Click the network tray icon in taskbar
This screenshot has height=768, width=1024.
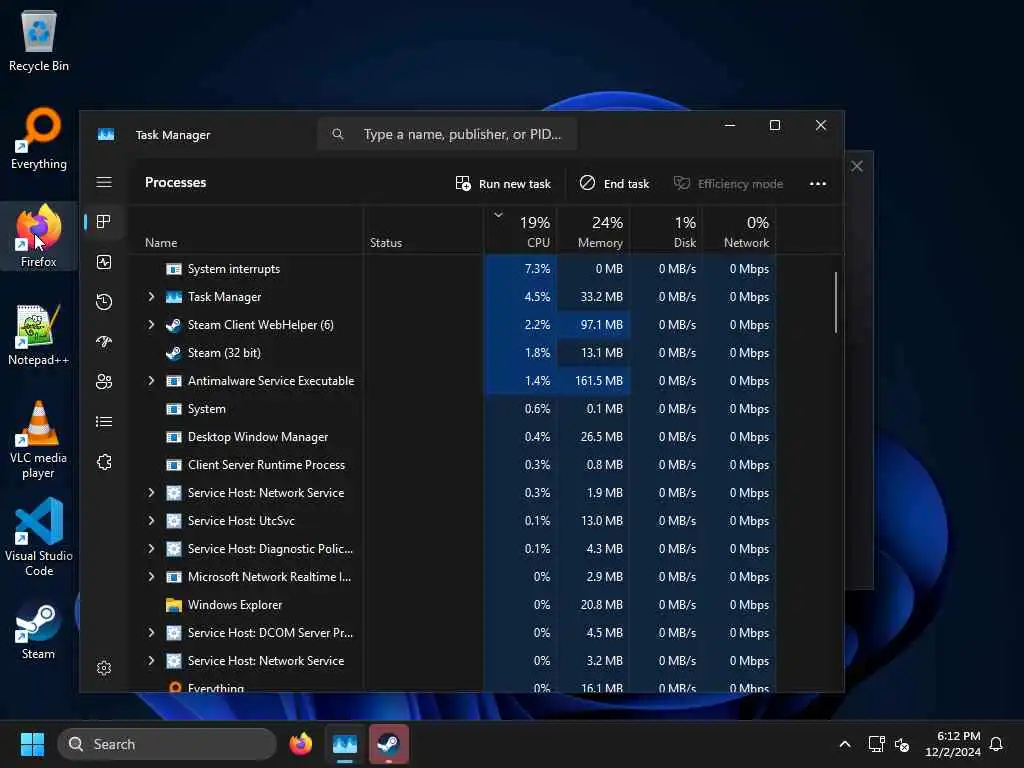click(x=876, y=744)
